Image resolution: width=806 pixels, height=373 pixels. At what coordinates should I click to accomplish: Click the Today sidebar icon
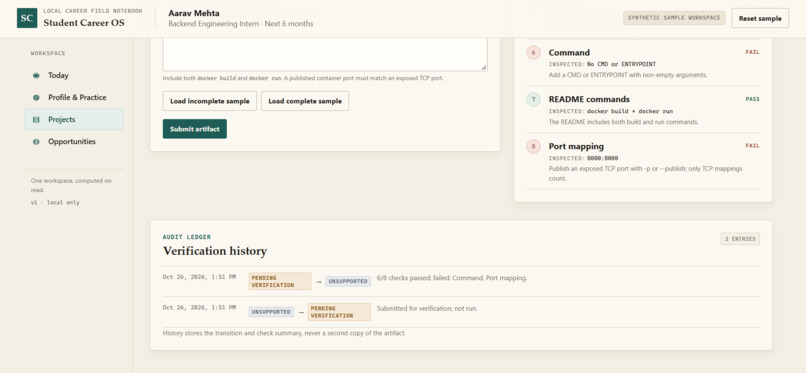pyautogui.click(x=36, y=76)
